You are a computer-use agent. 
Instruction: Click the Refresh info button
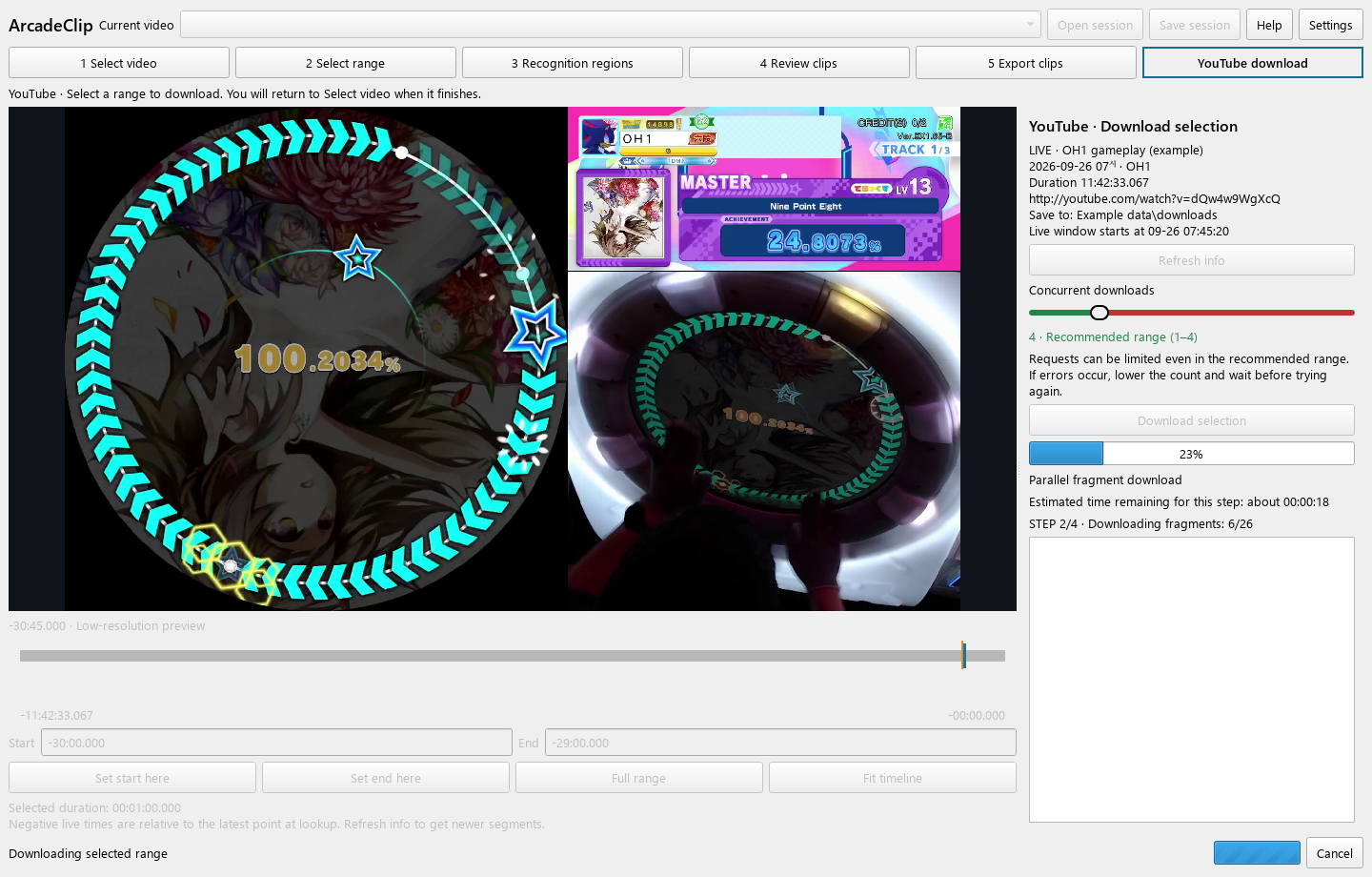1192,260
